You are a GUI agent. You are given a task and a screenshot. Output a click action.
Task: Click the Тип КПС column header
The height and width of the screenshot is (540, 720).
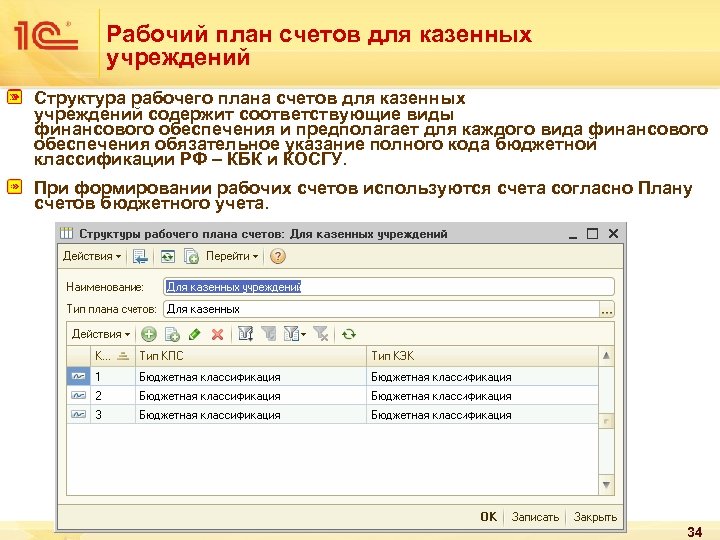(251, 355)
